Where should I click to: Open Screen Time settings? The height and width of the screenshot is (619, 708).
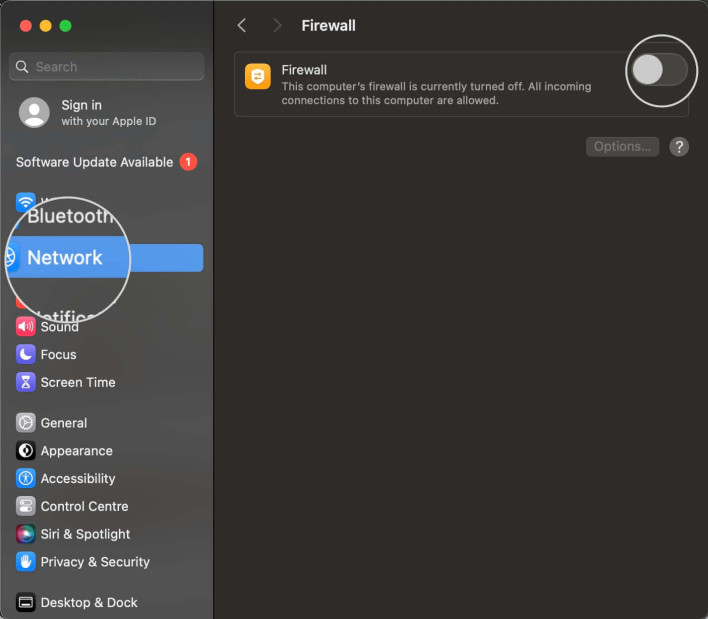pyautogui.click(x=78, y=382)
